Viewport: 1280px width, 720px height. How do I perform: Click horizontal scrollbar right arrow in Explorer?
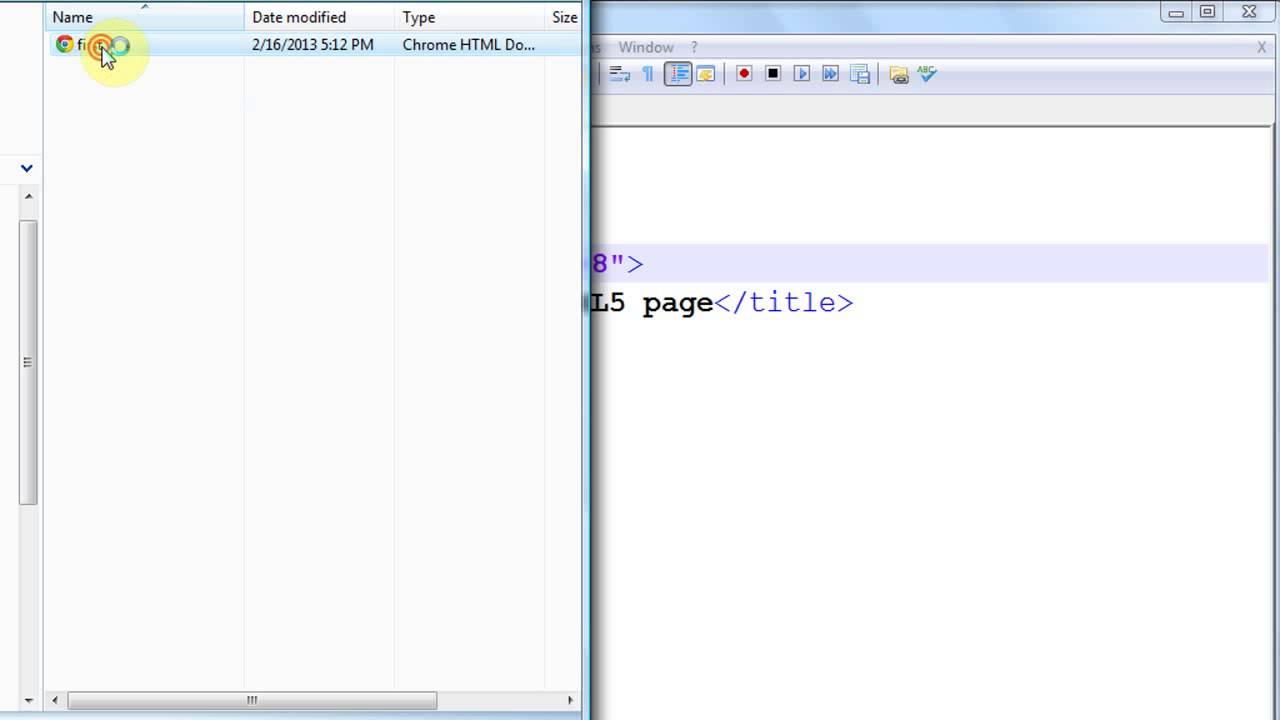pos(570,700)
